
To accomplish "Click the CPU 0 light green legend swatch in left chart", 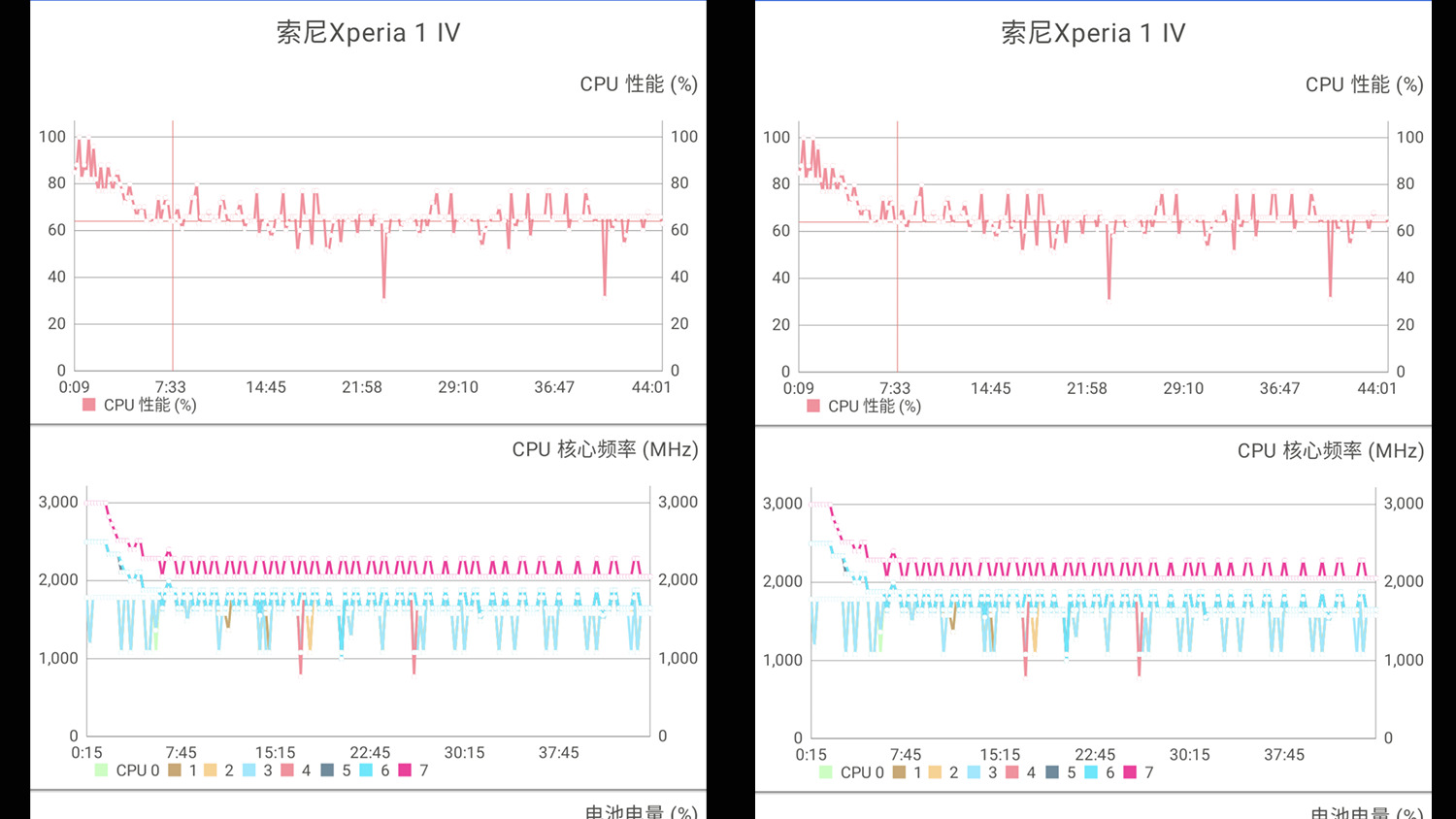I will click(101, 770).
